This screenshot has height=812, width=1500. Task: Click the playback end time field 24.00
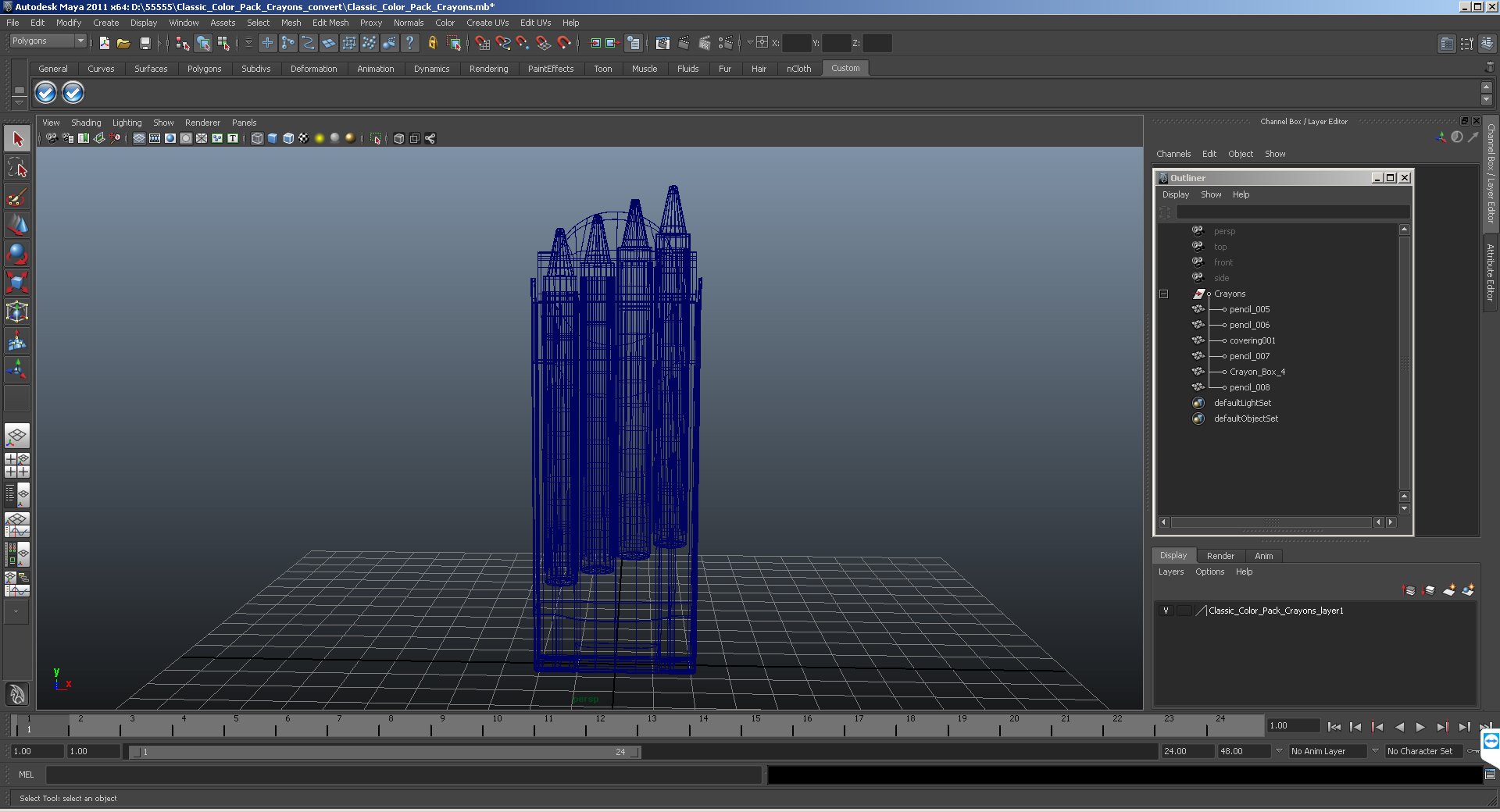(x=1187, y=751)
